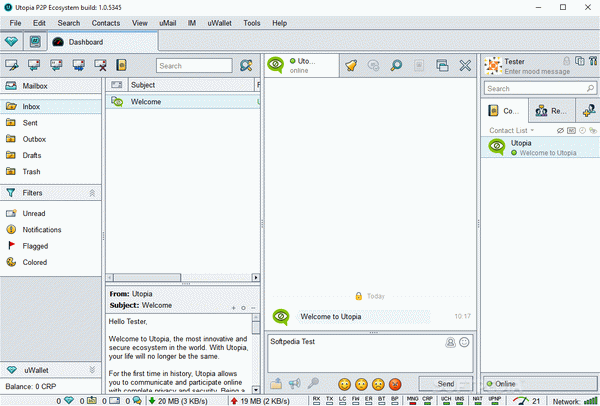600x406 pixels.
Task: Click the diamond uWallet toolbar button
Action: (11, 41)
